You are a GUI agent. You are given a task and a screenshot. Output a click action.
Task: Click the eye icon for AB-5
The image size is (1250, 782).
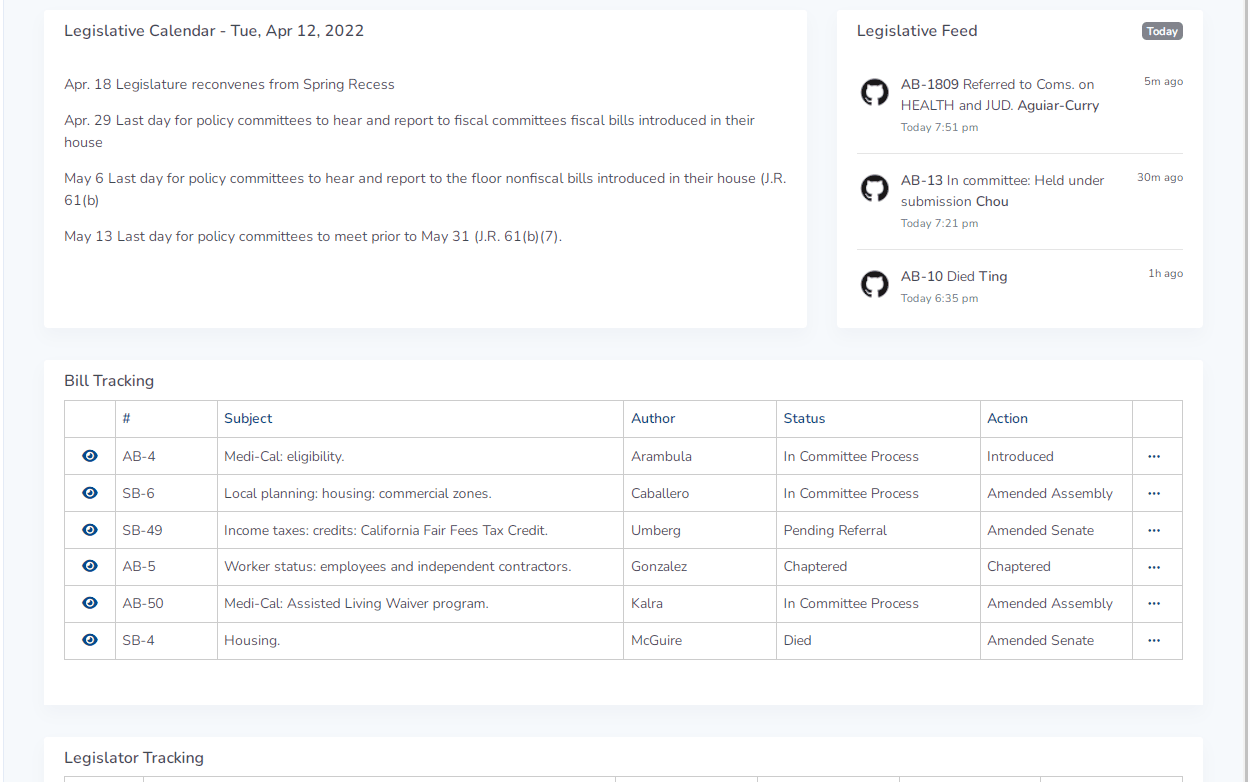coord(90,566)
